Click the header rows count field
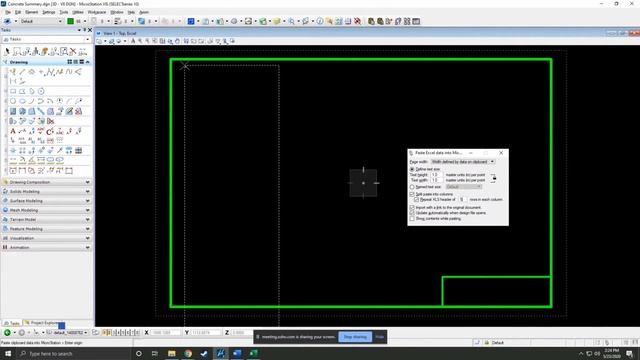 [462, 200]
